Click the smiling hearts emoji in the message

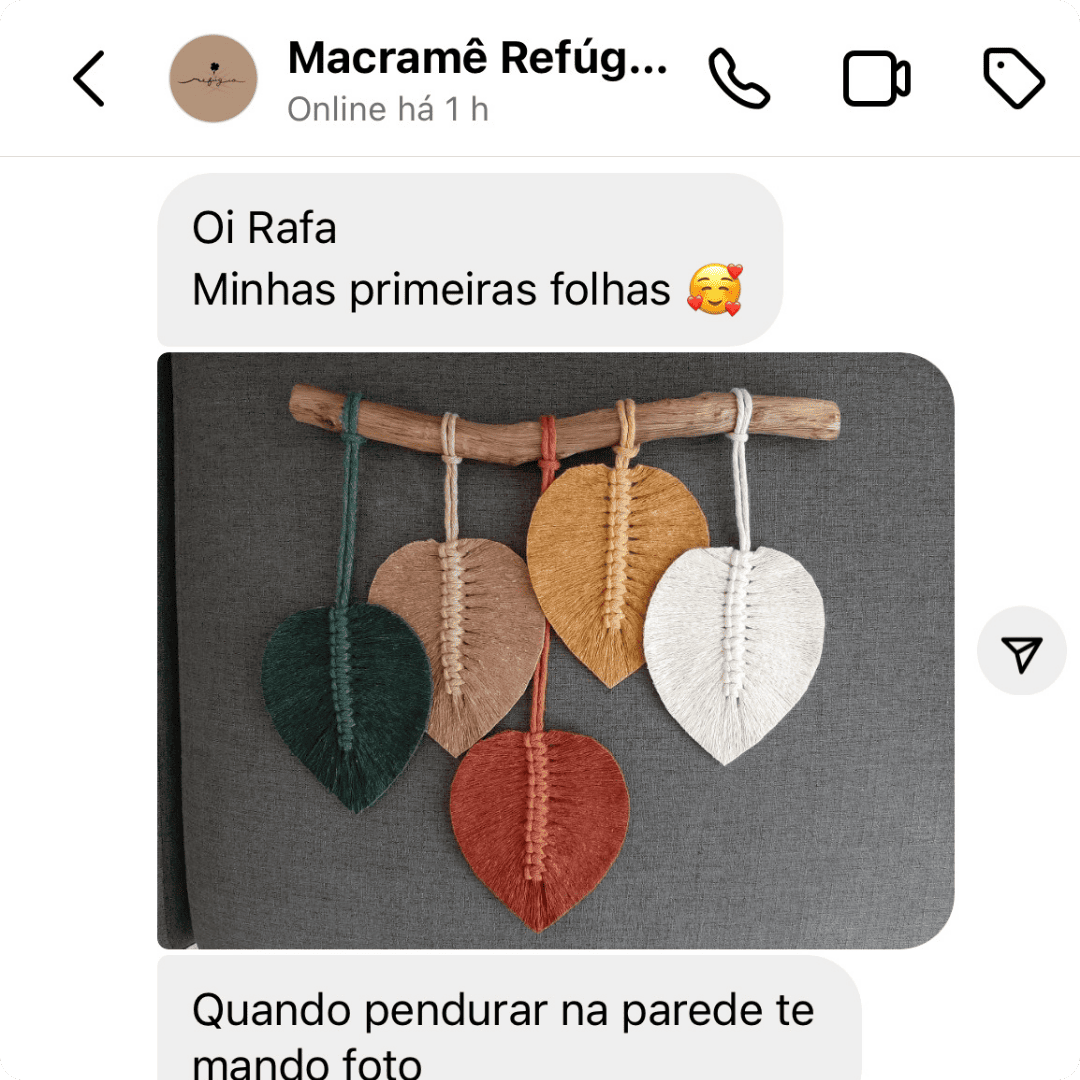[716, 289]
